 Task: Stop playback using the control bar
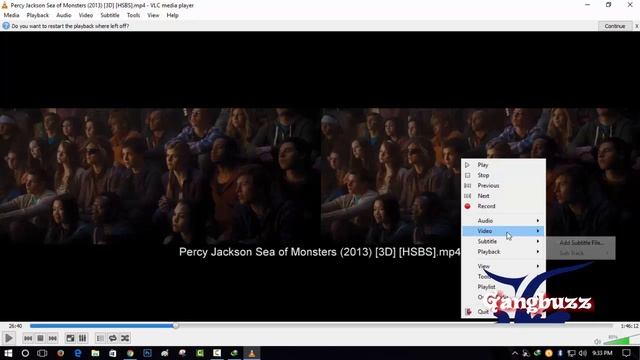[x=40, y=338]
